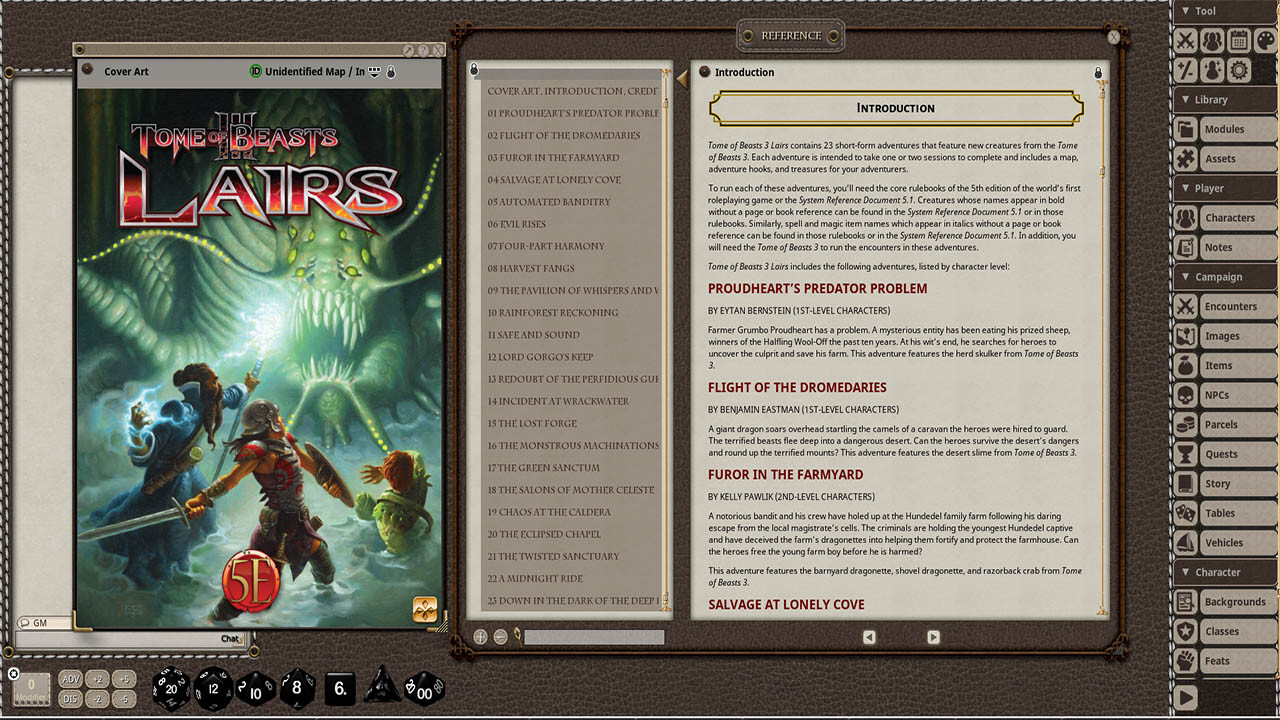Viewport: 1280px width, 720px height.
Task: Open the Options gear tool icon
Action: pos(1238,70)
